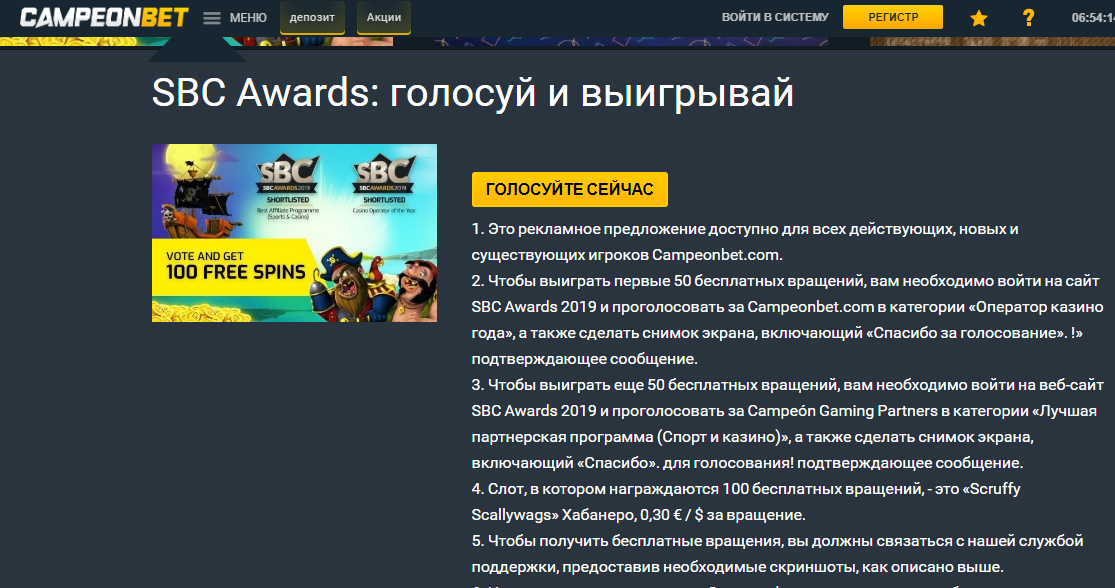This screenshot has width=1115, height=588.
Task: Go to the Акции section
Action: click(384, 17)
